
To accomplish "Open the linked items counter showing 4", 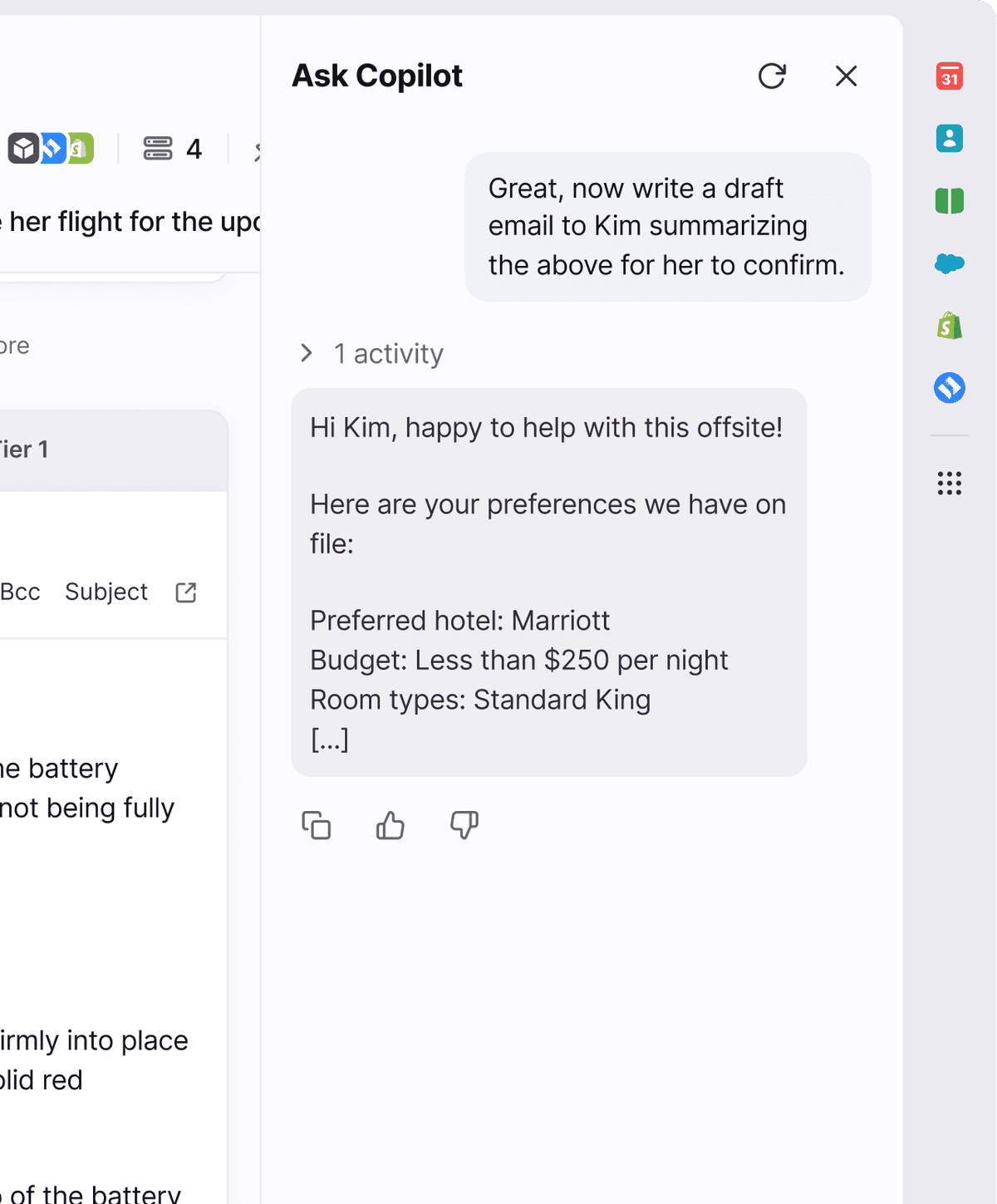I will click(x=173, y=149).
